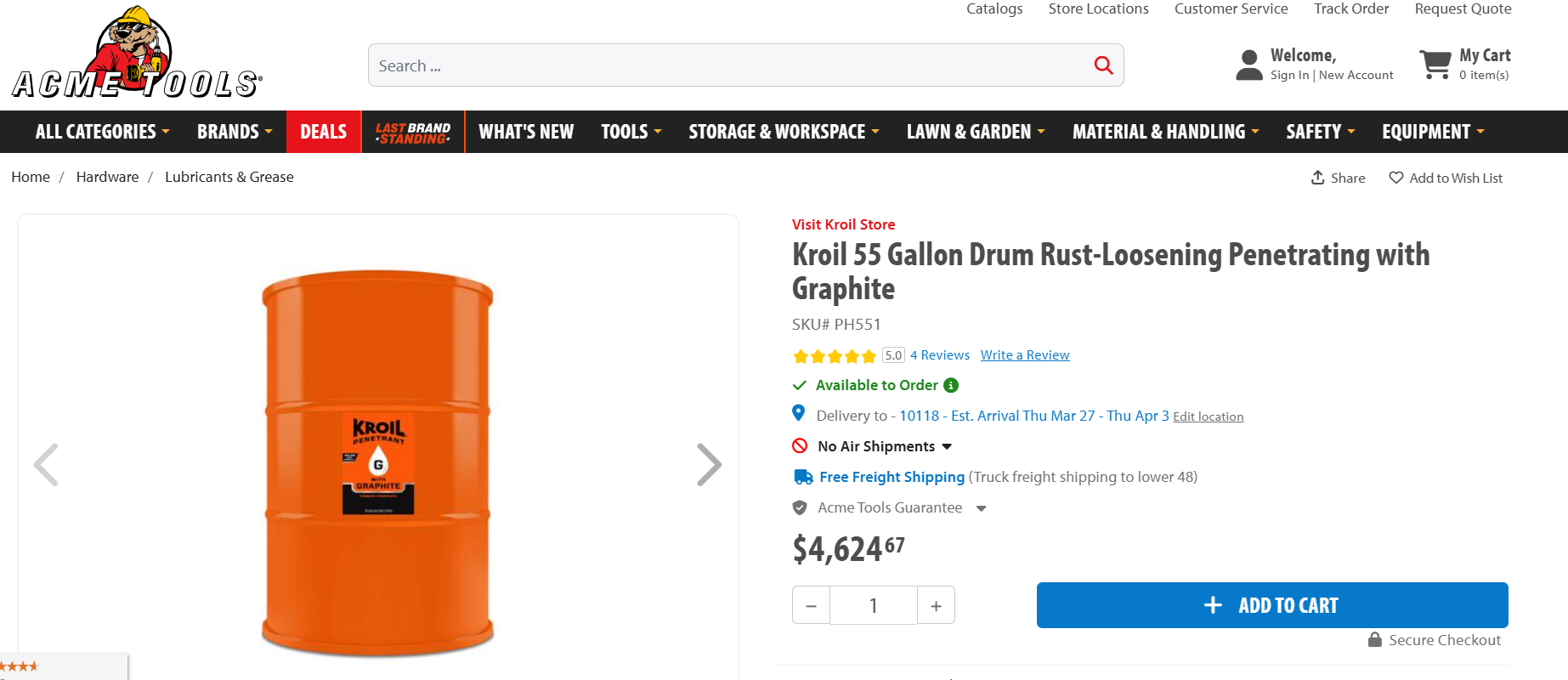Expand the Acme Tools Guarantee section
Image resolution: width=1568 pixels, height=680 pixels.
[x=981, y=508]
